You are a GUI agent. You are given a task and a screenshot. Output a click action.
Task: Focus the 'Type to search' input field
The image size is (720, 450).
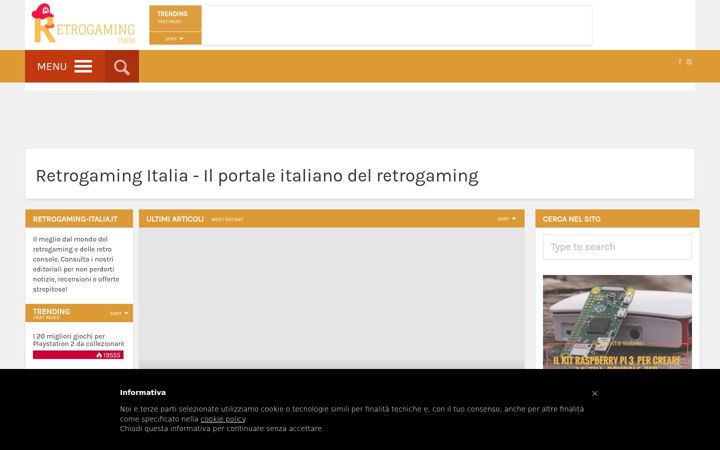point(617,247)
